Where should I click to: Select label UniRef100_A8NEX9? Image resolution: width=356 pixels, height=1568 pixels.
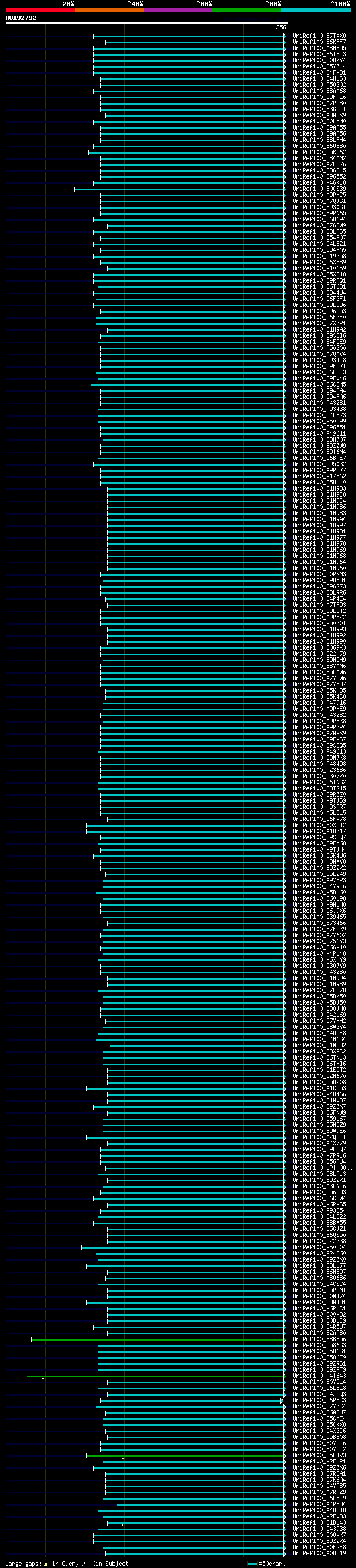coord(319,116)
